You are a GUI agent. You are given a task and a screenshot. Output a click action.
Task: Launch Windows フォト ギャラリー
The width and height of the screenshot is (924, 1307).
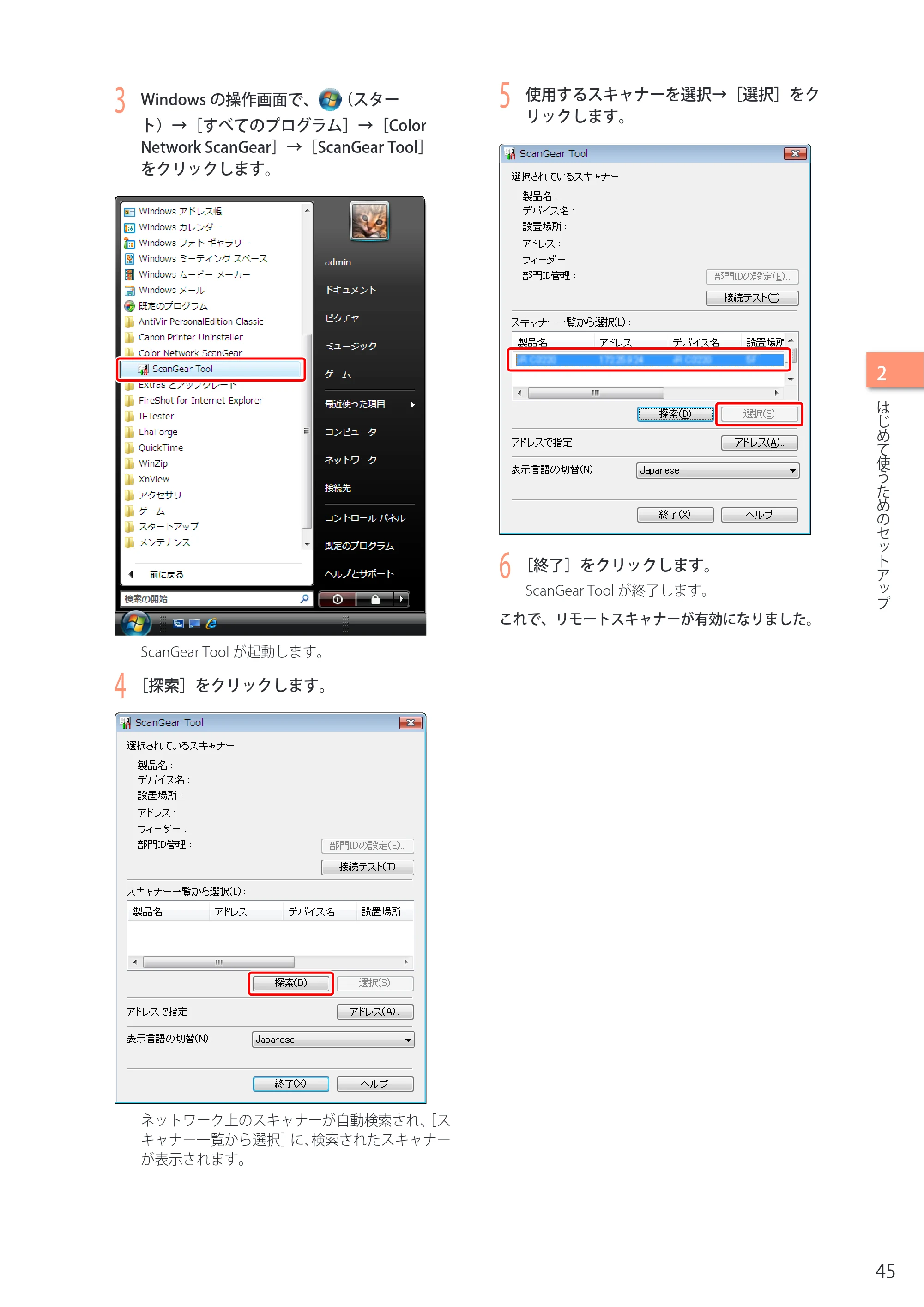point(187,243)
